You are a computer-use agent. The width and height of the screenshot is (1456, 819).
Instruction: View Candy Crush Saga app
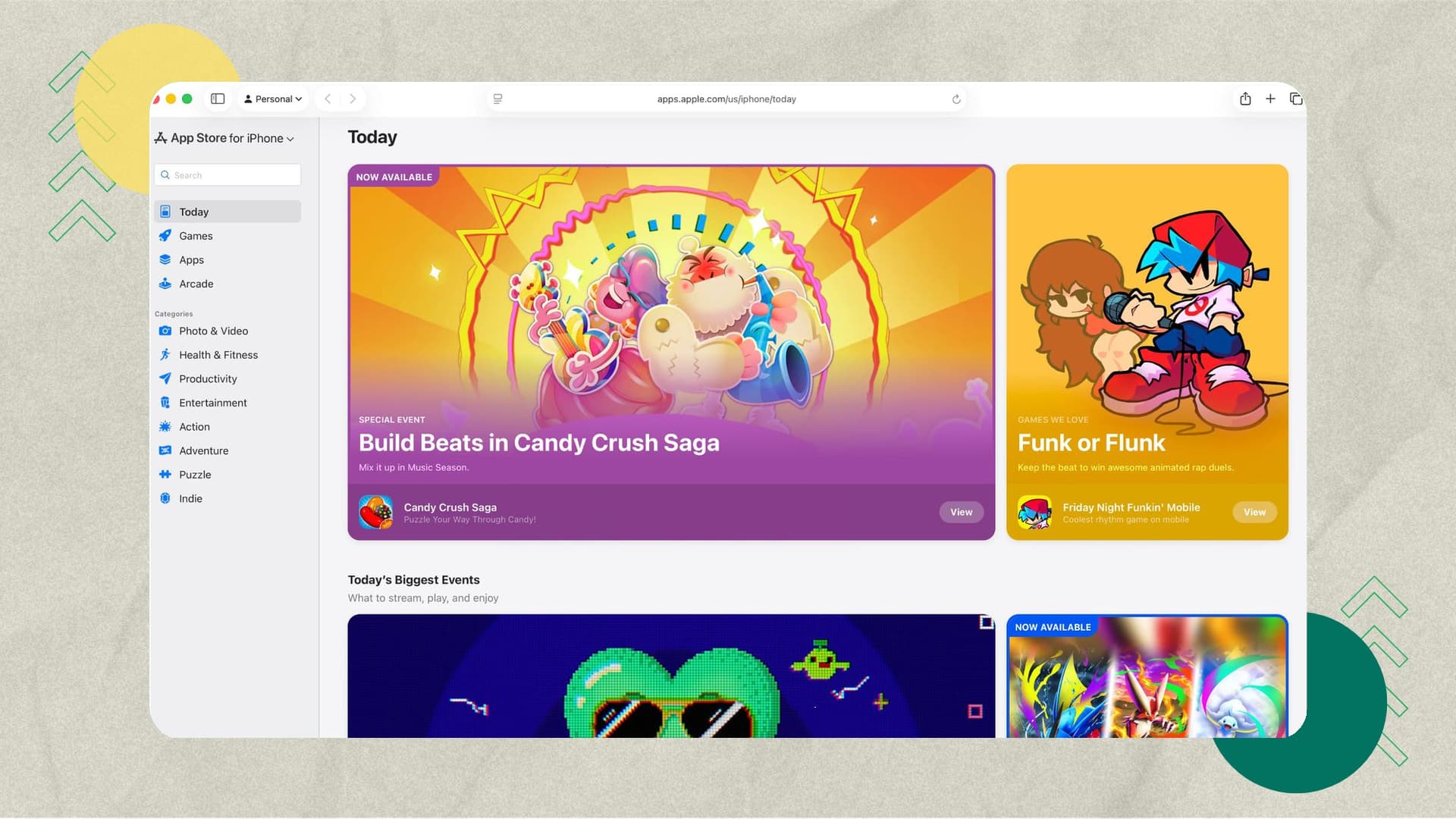[961, 512]
